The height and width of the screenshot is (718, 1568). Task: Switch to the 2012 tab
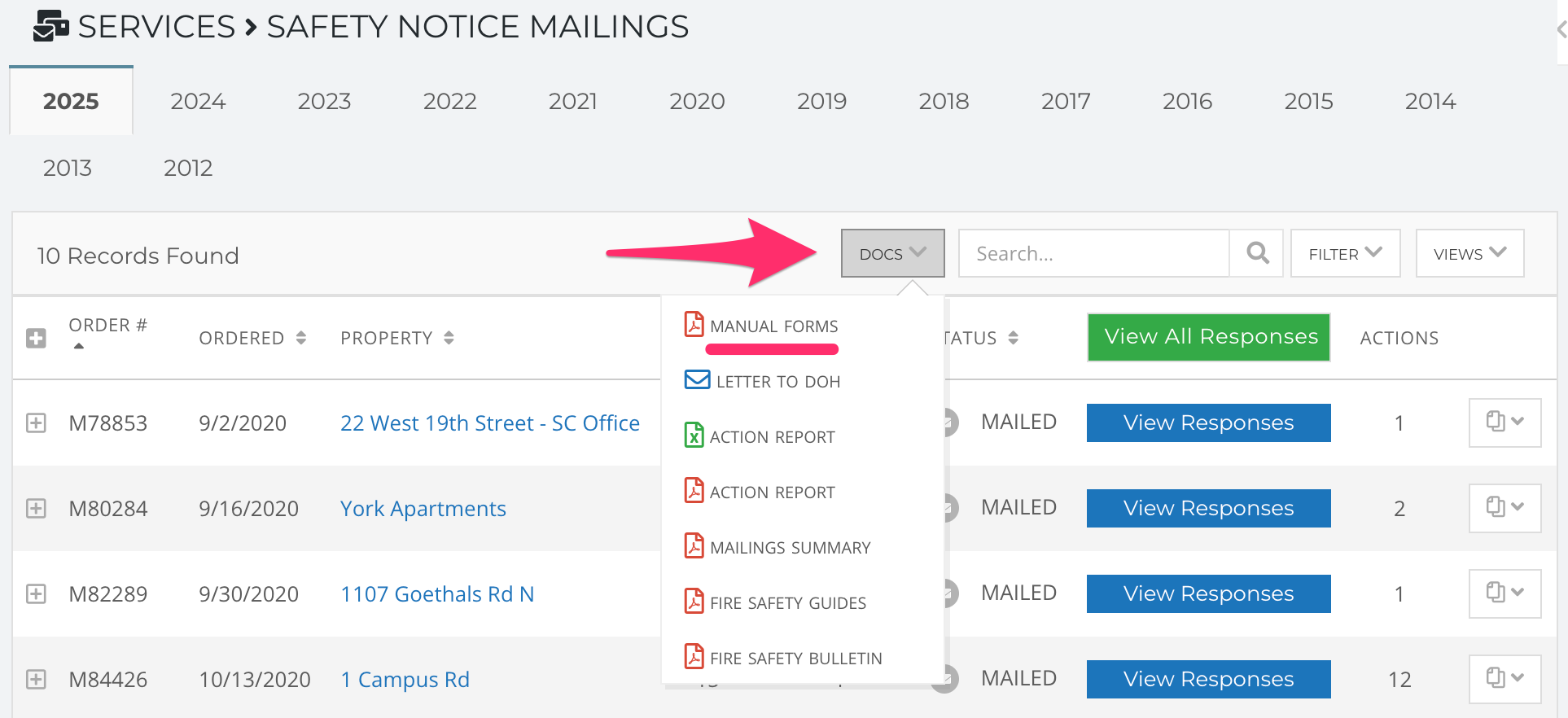(188, 168)
